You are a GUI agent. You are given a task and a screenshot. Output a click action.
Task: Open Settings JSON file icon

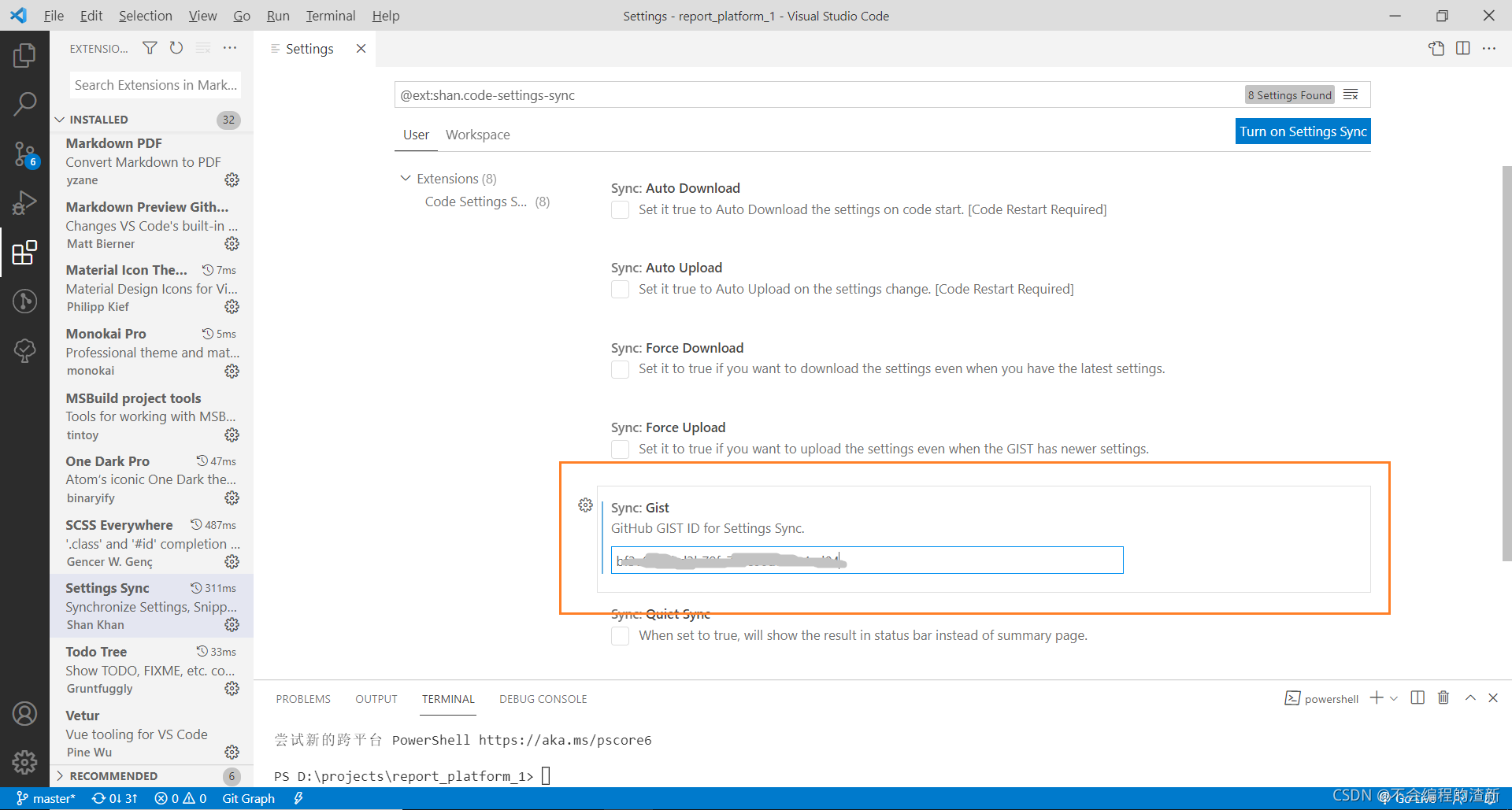coord(1436,48)
